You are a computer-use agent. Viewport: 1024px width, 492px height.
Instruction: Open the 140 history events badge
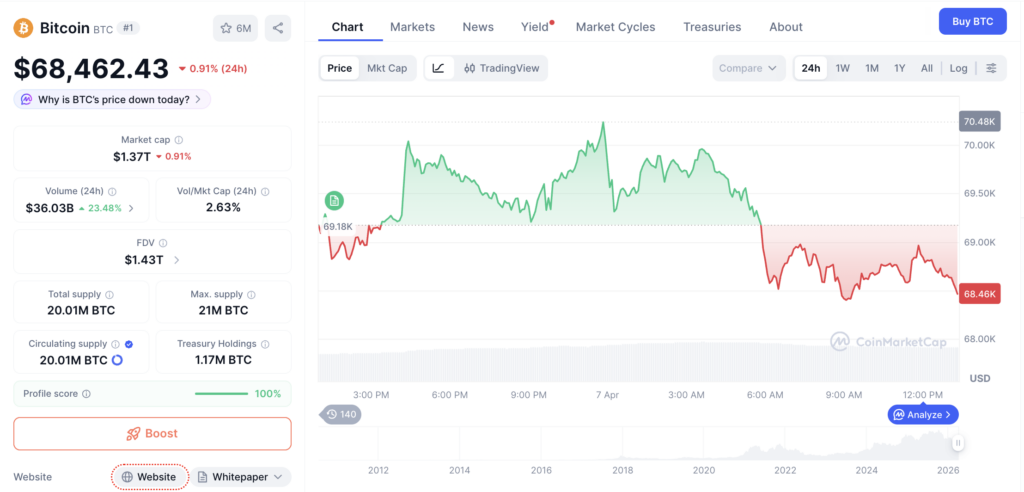coord(340,414)
